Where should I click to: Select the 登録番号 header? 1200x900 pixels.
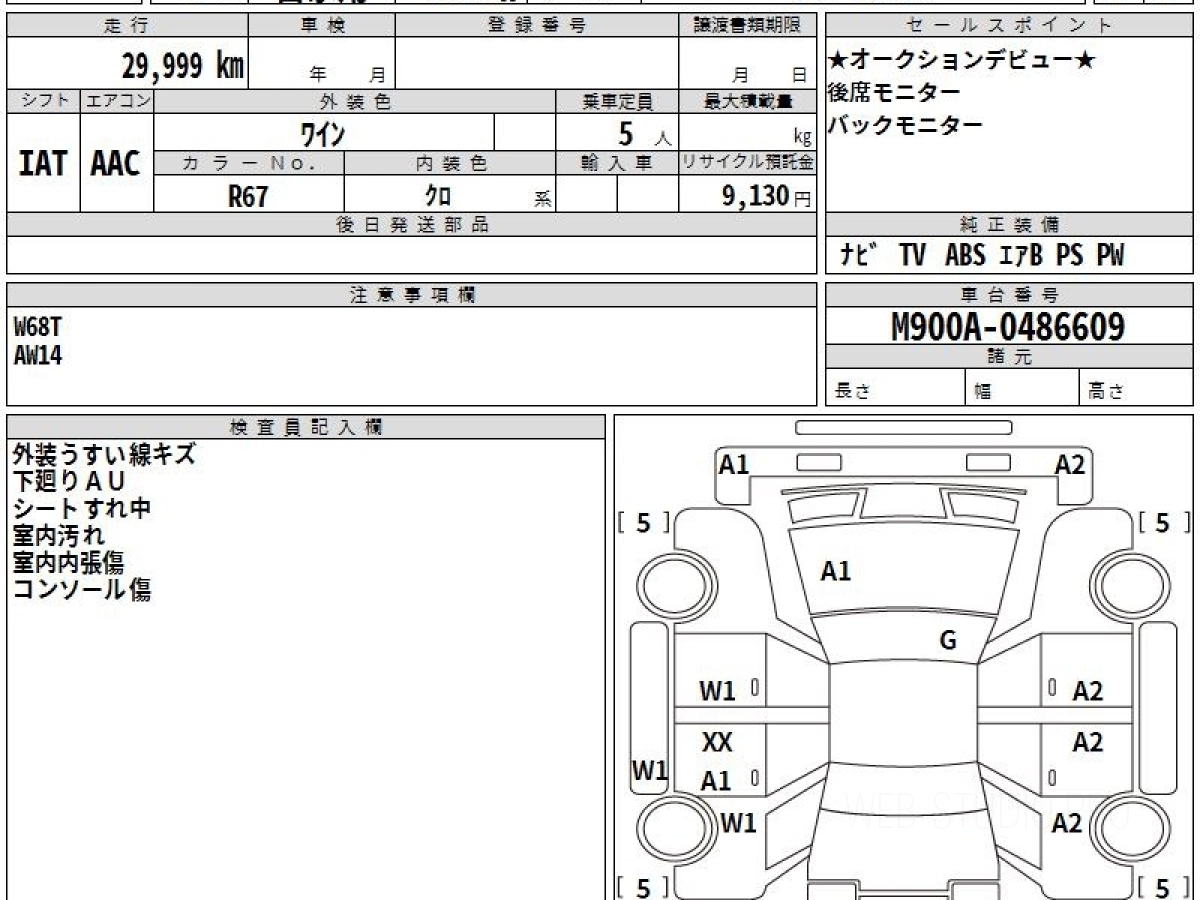coord(537,25)
